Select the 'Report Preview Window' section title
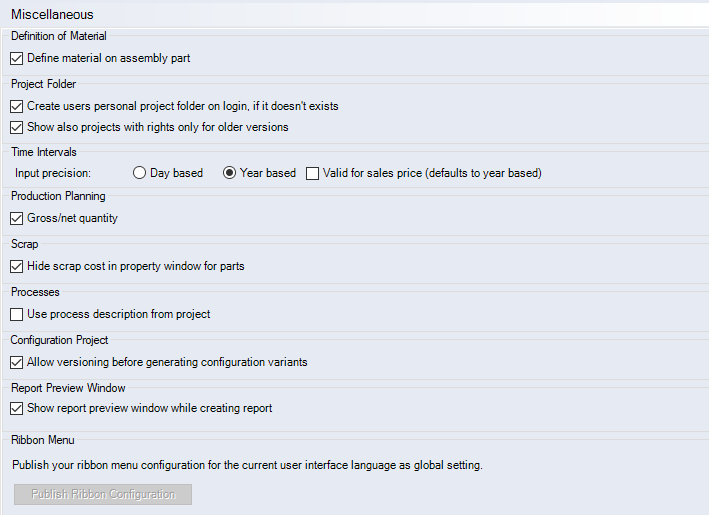The width and height of the screenshot is (709, 515). [68, 388]
